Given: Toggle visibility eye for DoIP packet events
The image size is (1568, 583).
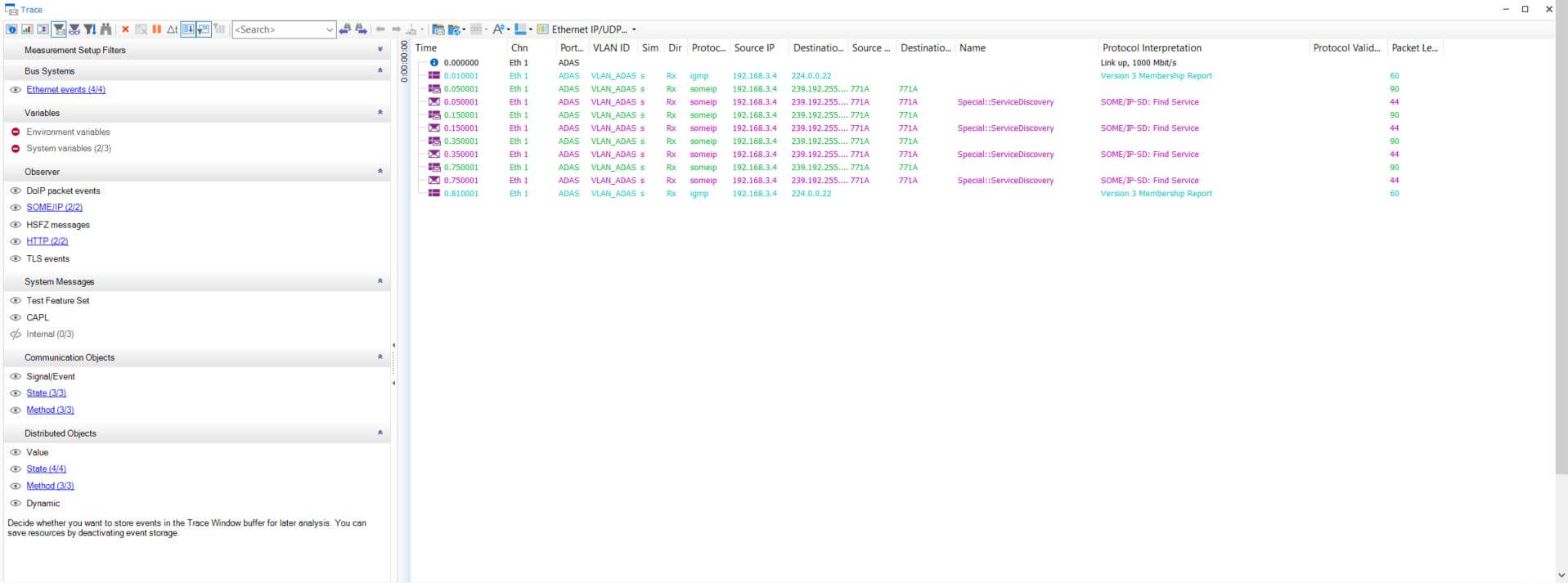Looking at the screenshot, I should point(15,191).
